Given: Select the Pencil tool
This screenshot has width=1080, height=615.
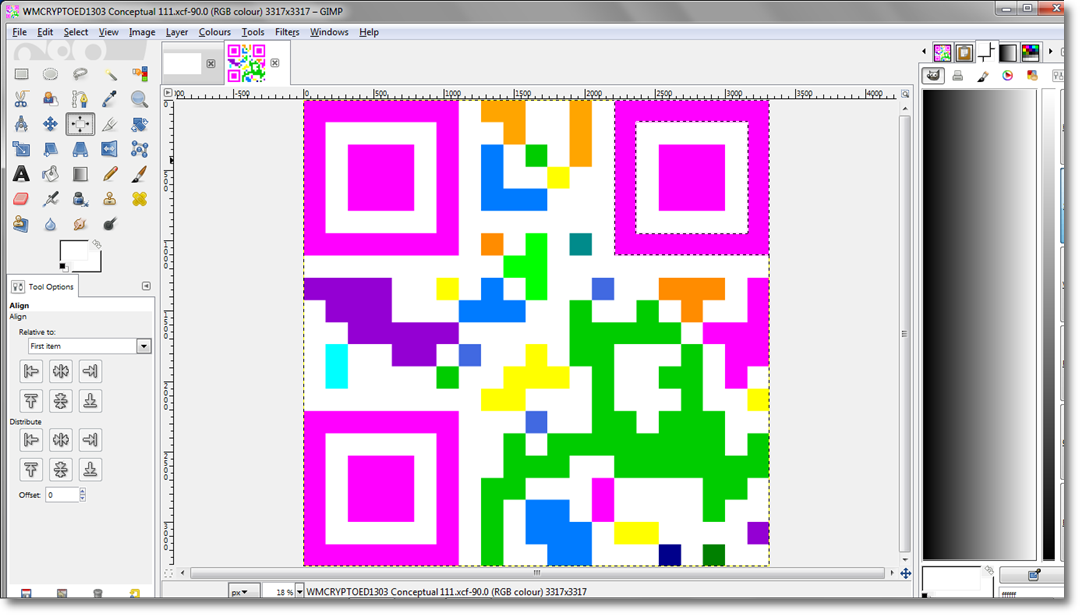Looking at the screenshot, I should tap(110, 174).
